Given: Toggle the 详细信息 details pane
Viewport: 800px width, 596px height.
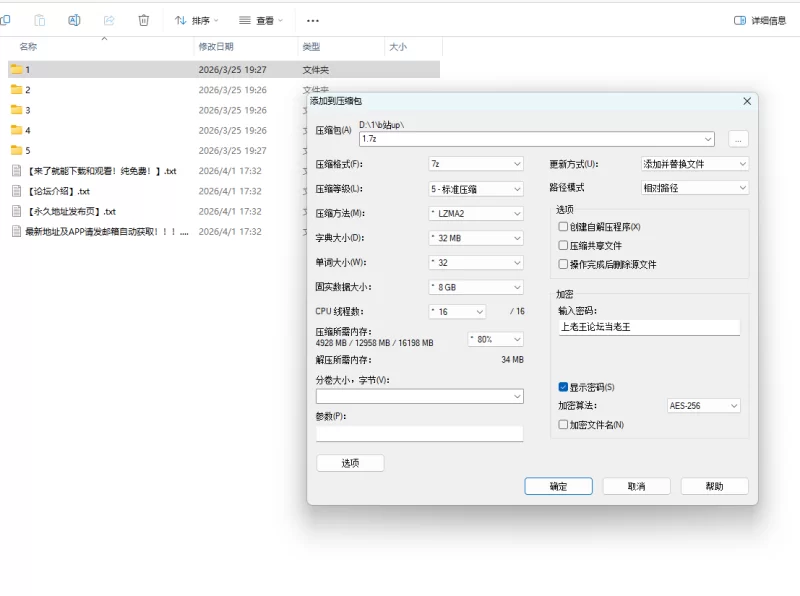Looking at the screenshot, I should (760, 20).
